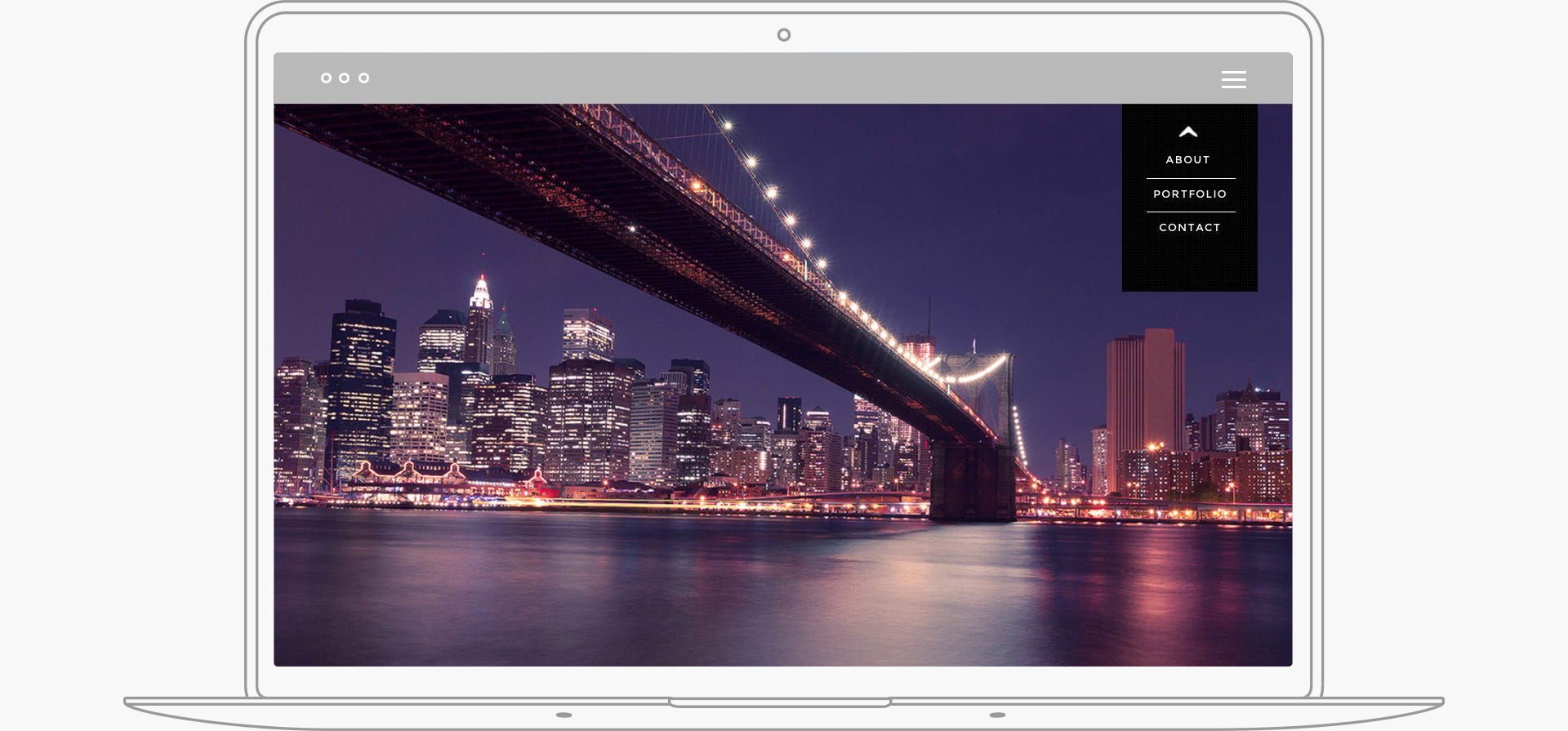Click the first window control dot
The height and width of the screenshot is (731, 1568).
(x=326, y=78)
